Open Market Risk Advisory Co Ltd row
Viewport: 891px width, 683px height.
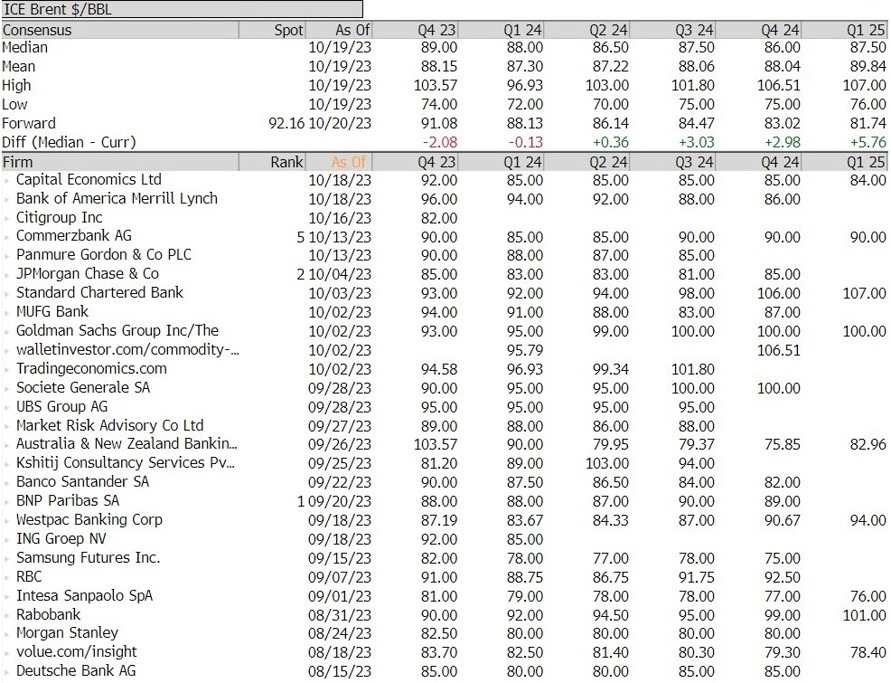[x=110, y=426]
